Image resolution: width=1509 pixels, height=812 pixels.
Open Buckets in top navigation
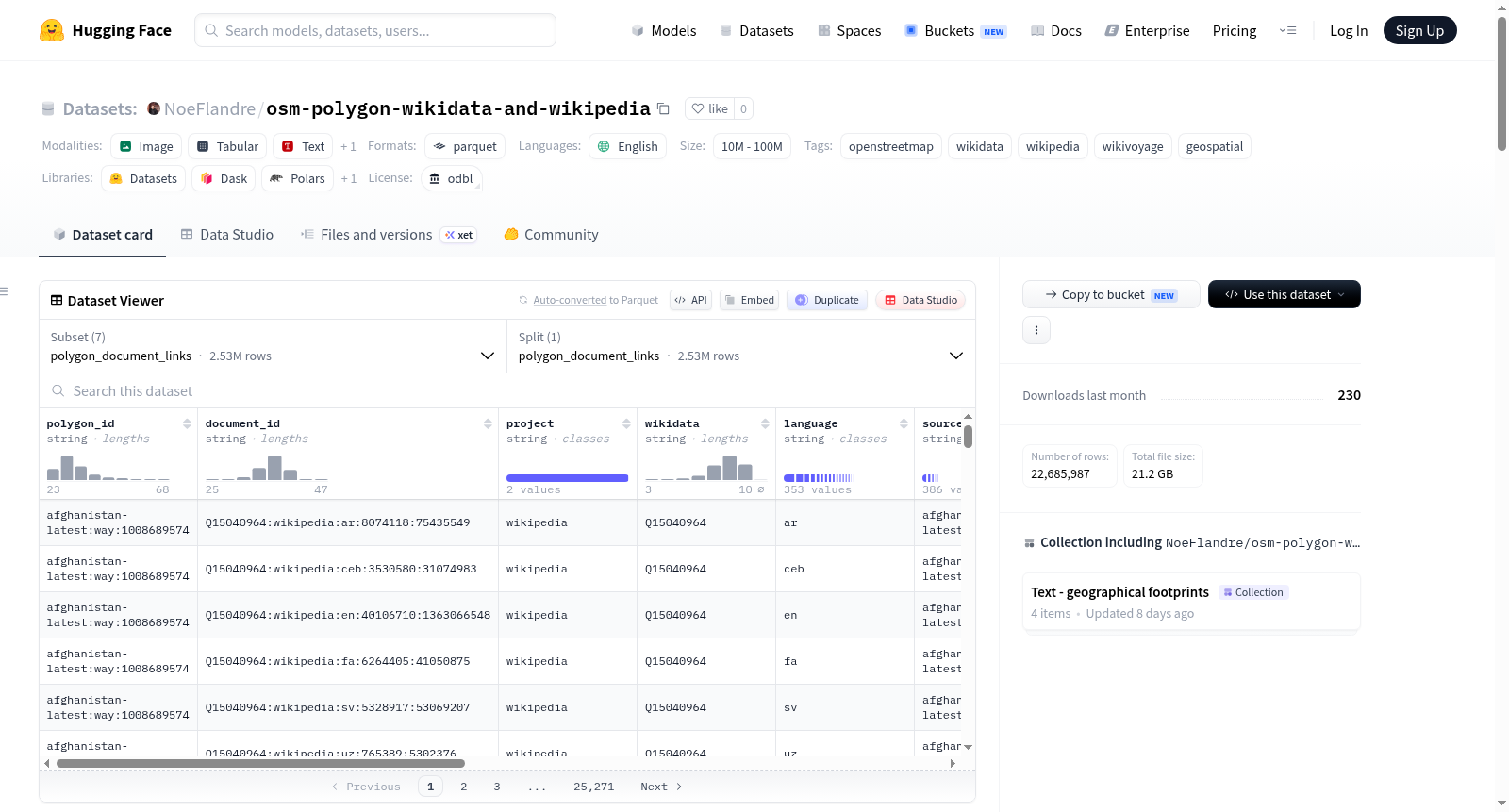[955, 30]
